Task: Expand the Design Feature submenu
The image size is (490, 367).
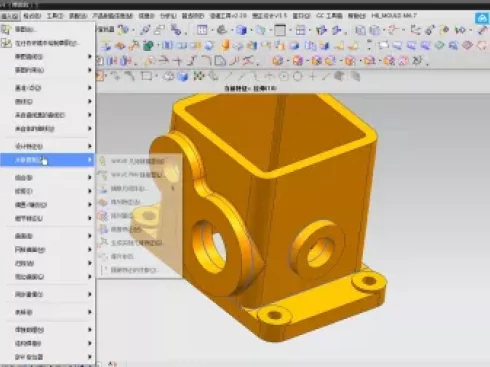Action: tap(47, 146)
